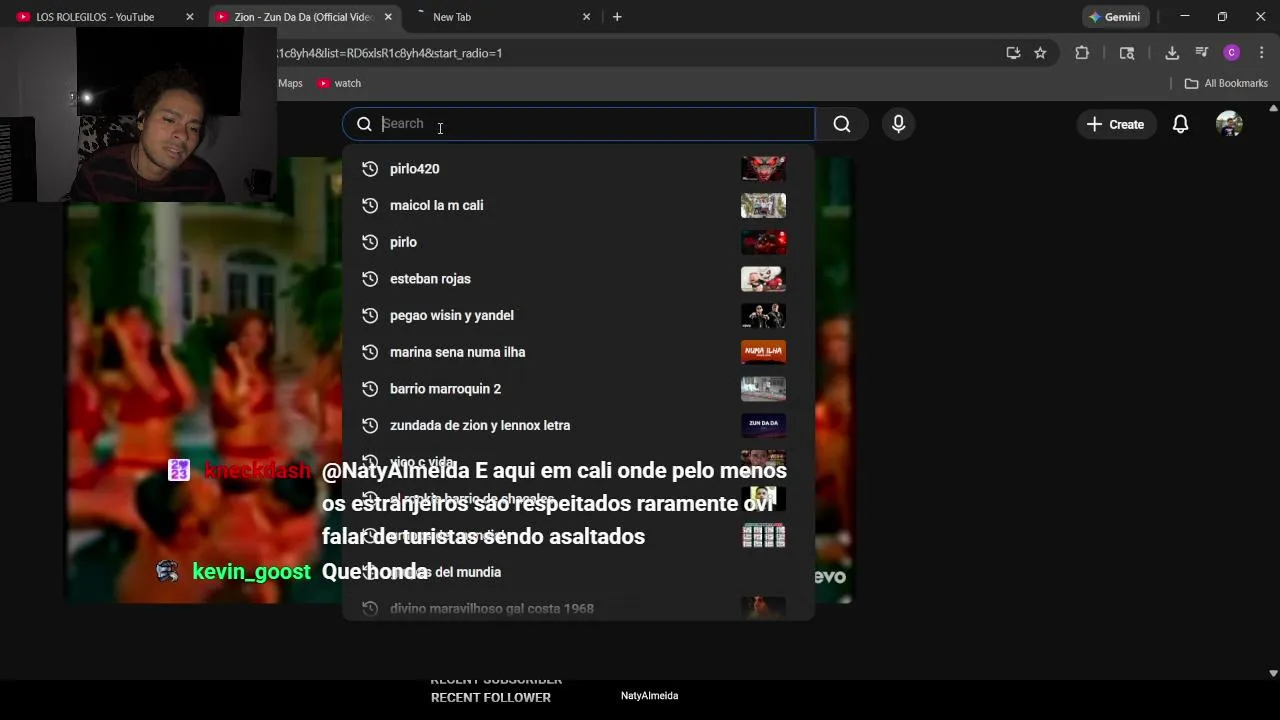The height and width of the screenshot is (720, 1280).
Task: Select 'marina sena numa ilha' suggestion
Action: 578,352
